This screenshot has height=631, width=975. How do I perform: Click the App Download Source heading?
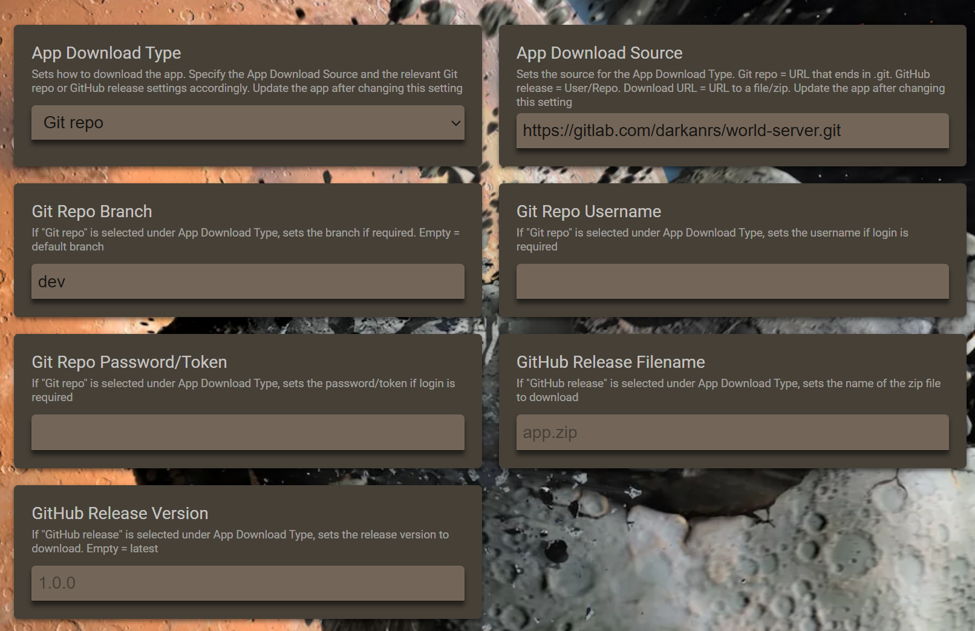[x=599, y=53]
